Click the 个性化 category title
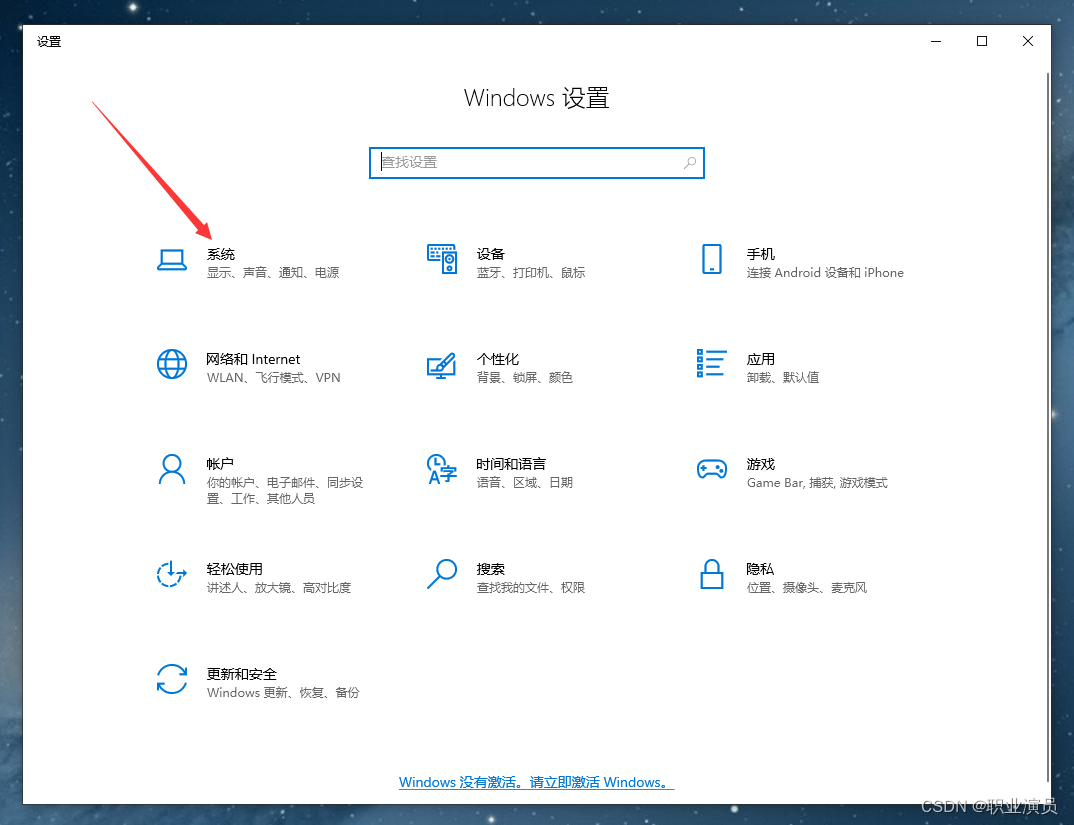The height and width of the screenshot is (825, 1074). (498, 359)
